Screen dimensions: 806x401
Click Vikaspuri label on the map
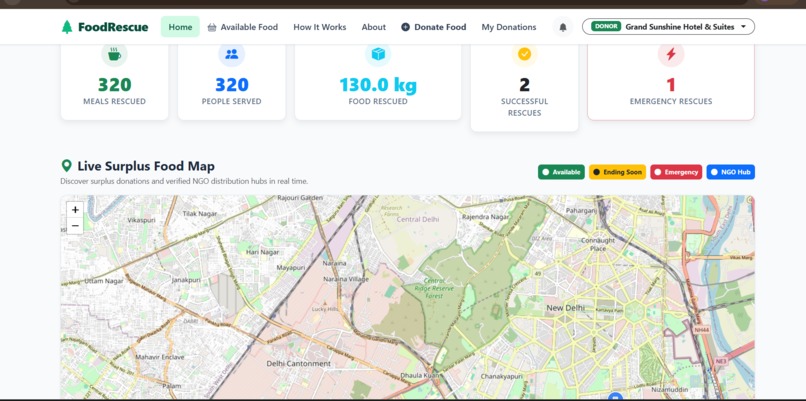pos(141,220)
